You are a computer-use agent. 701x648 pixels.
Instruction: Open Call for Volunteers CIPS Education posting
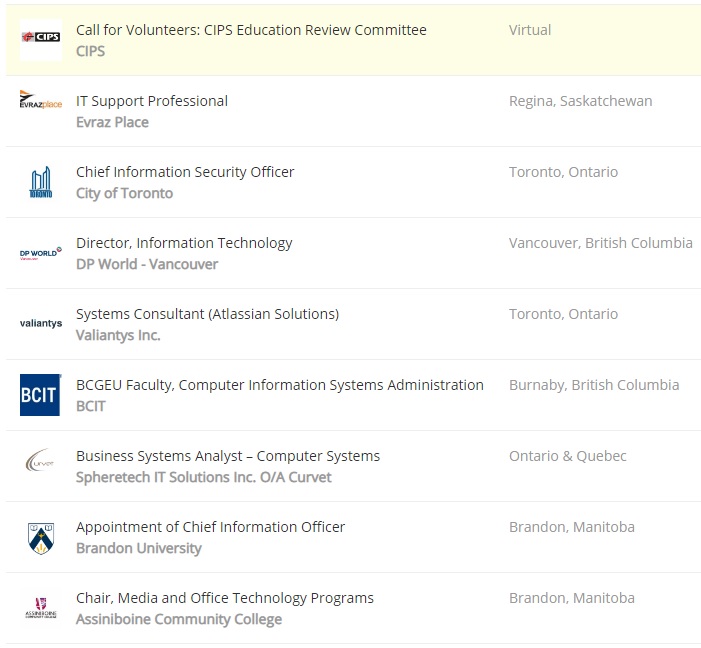[x=251, y=30]
